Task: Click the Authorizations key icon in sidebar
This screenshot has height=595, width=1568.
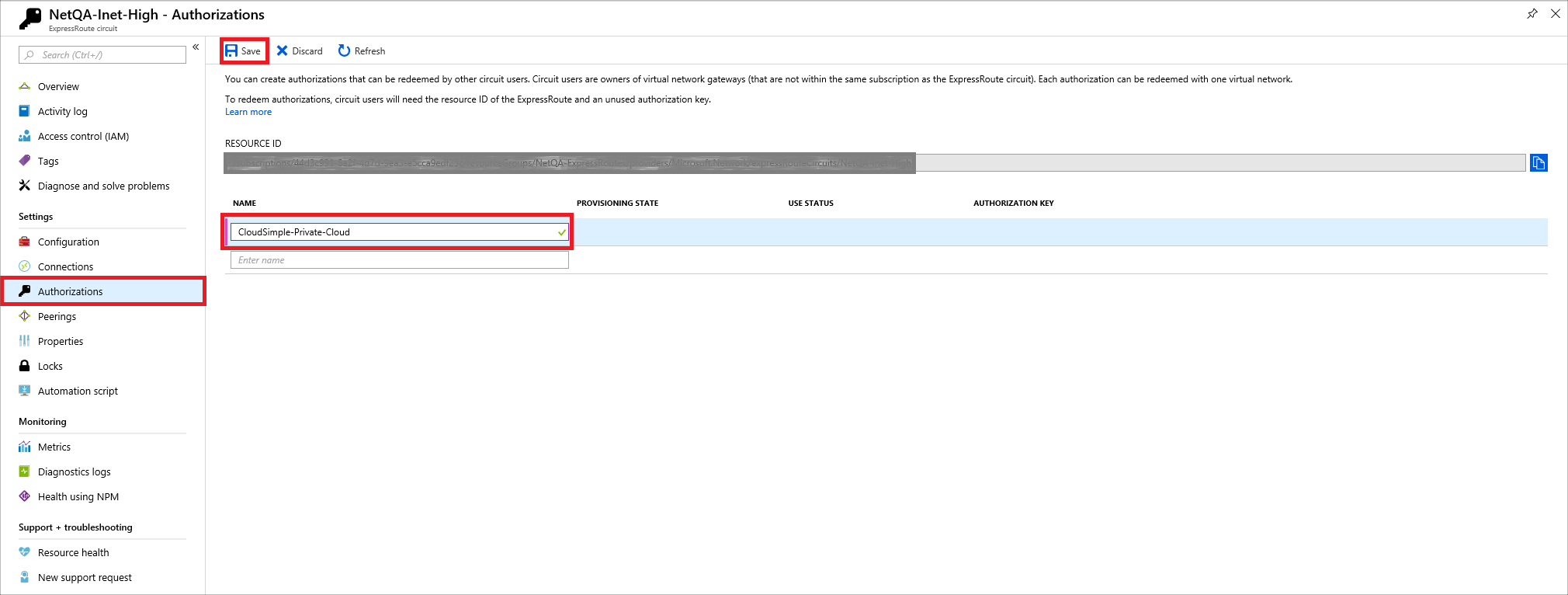Action: point(25,291)
